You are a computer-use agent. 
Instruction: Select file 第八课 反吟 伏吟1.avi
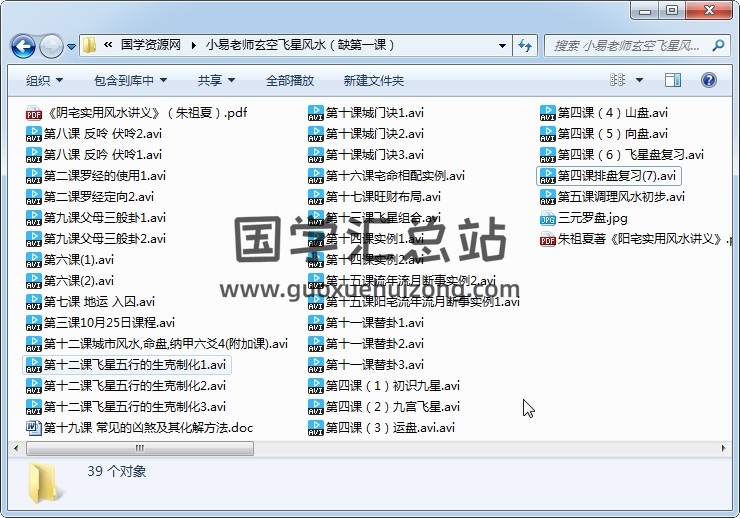click(x=93, y=155)
